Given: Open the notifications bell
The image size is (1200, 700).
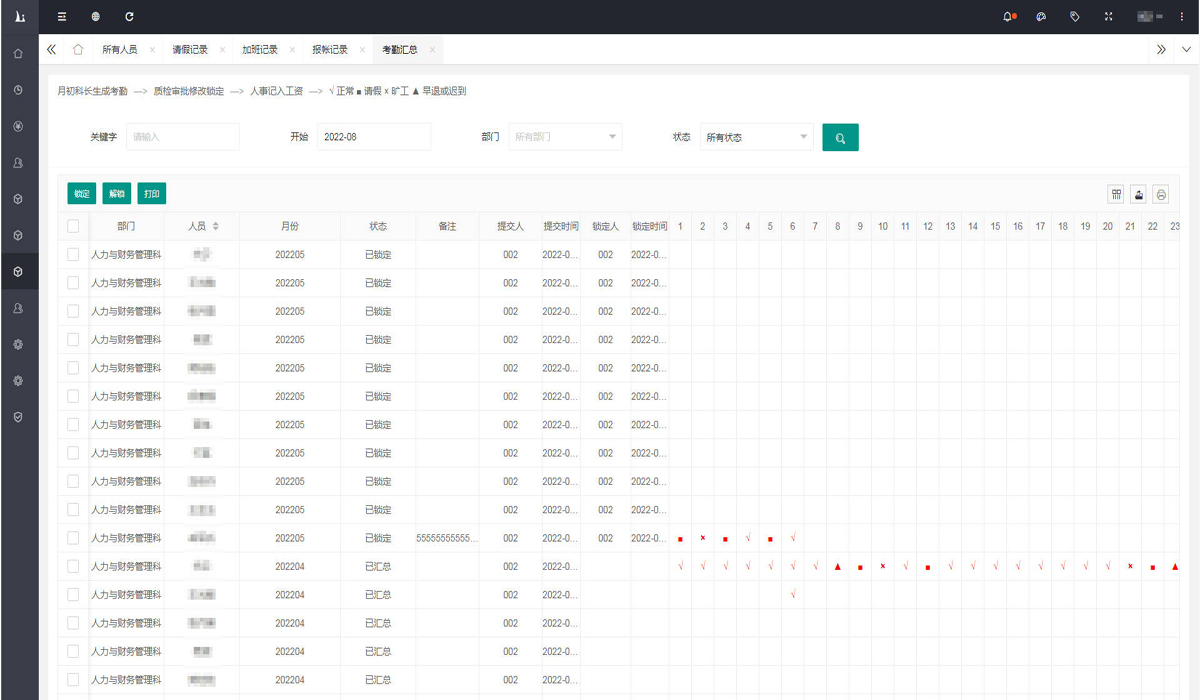Looking at the screenshot, I should pyautogui.click(x=1008, y=17).
